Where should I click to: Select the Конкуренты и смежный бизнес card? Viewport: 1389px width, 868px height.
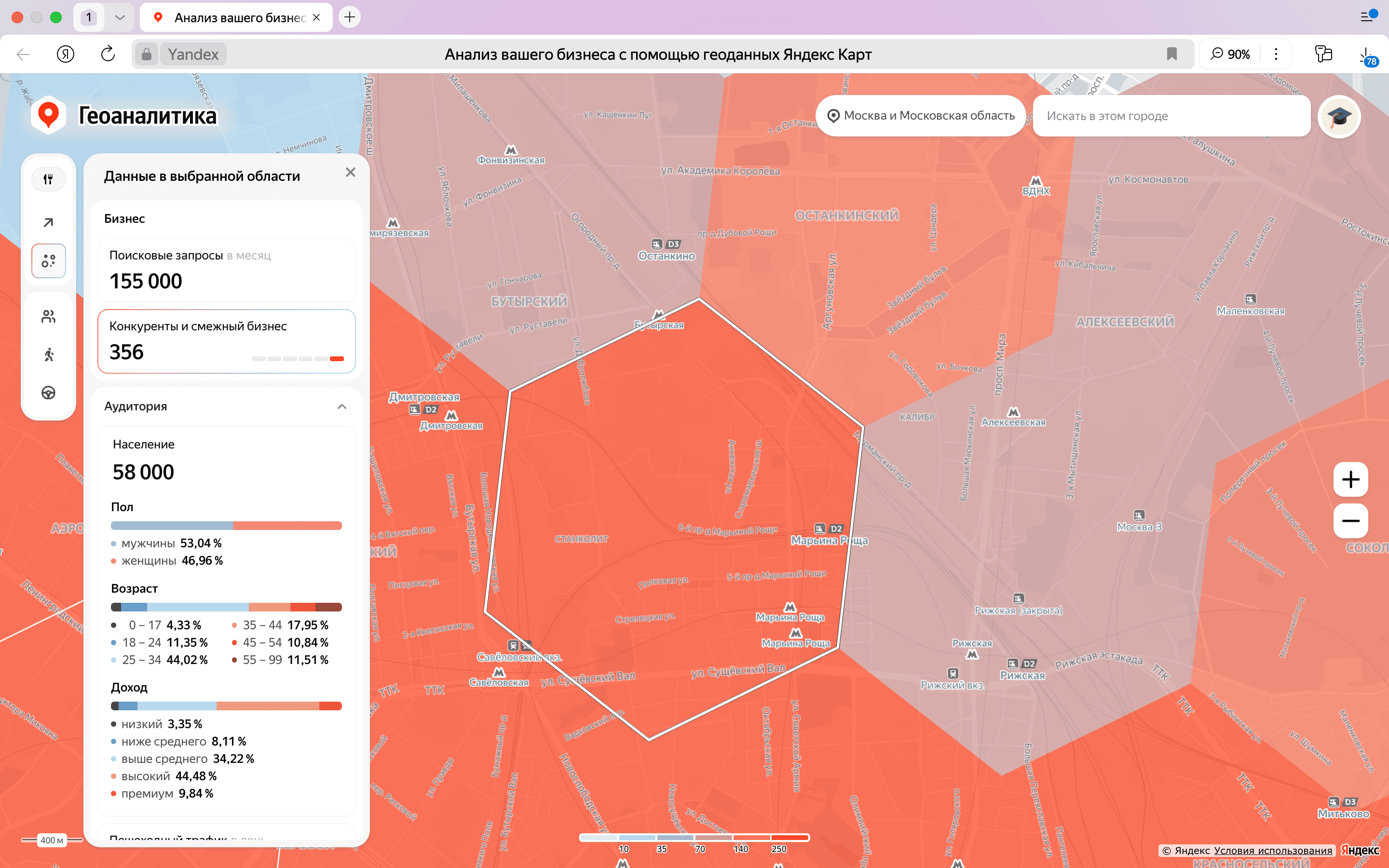[x=226, y=341]
